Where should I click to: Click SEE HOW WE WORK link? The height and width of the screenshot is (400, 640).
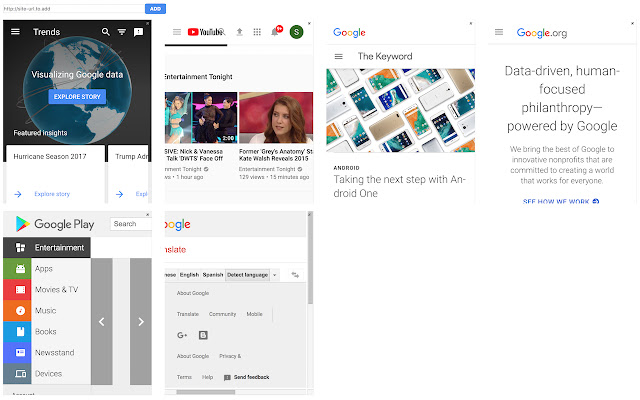(x=561, y=201)
